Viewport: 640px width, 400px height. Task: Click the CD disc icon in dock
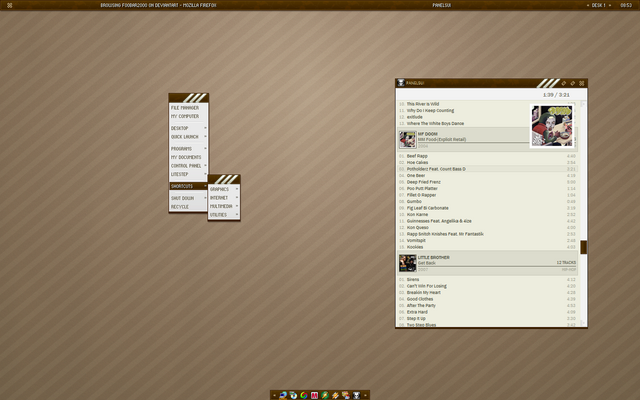[294, 395]
